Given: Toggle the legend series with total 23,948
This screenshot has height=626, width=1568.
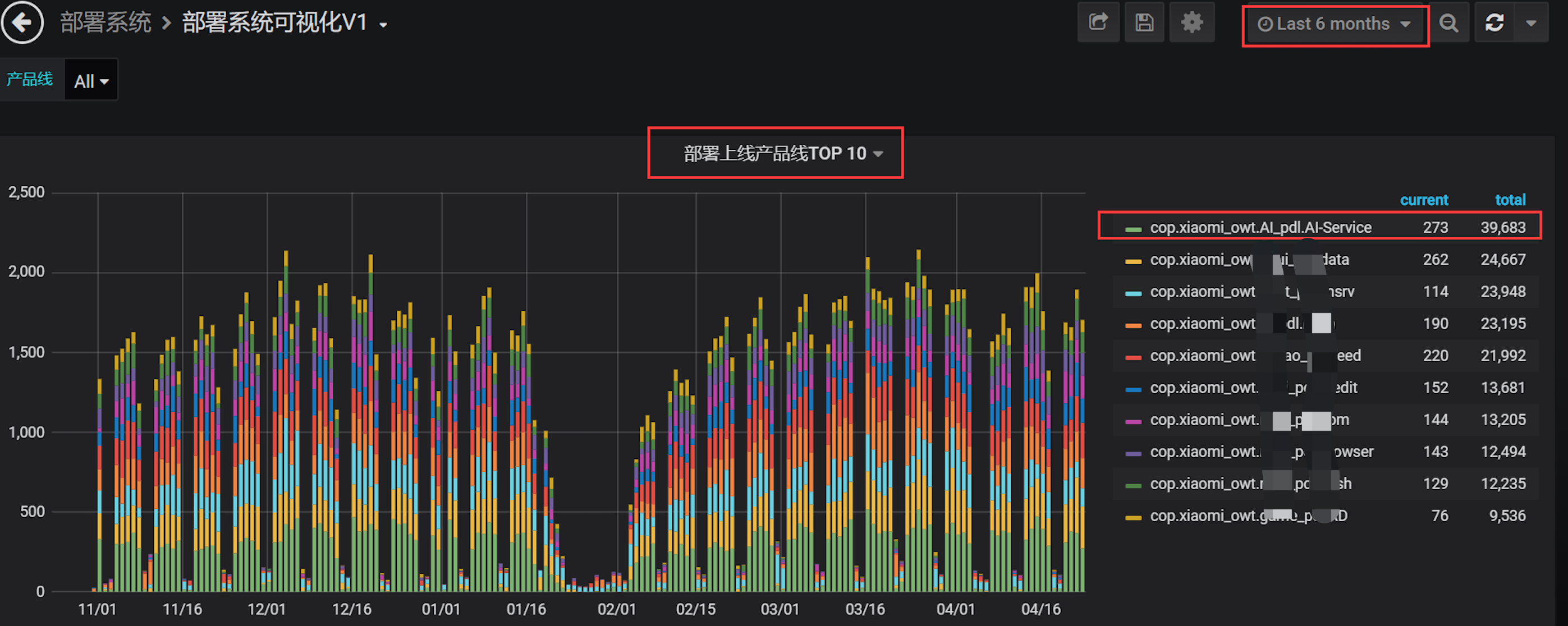Looking at the screenshot, I should click(x=1251, y=291).
